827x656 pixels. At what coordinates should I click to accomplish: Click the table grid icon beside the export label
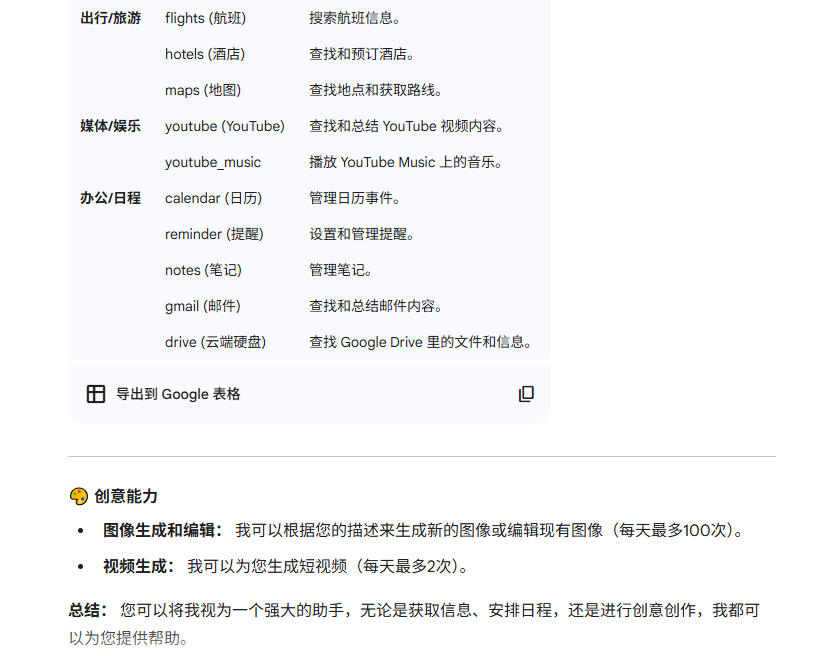pyautogui.click(x=96, y=394)
